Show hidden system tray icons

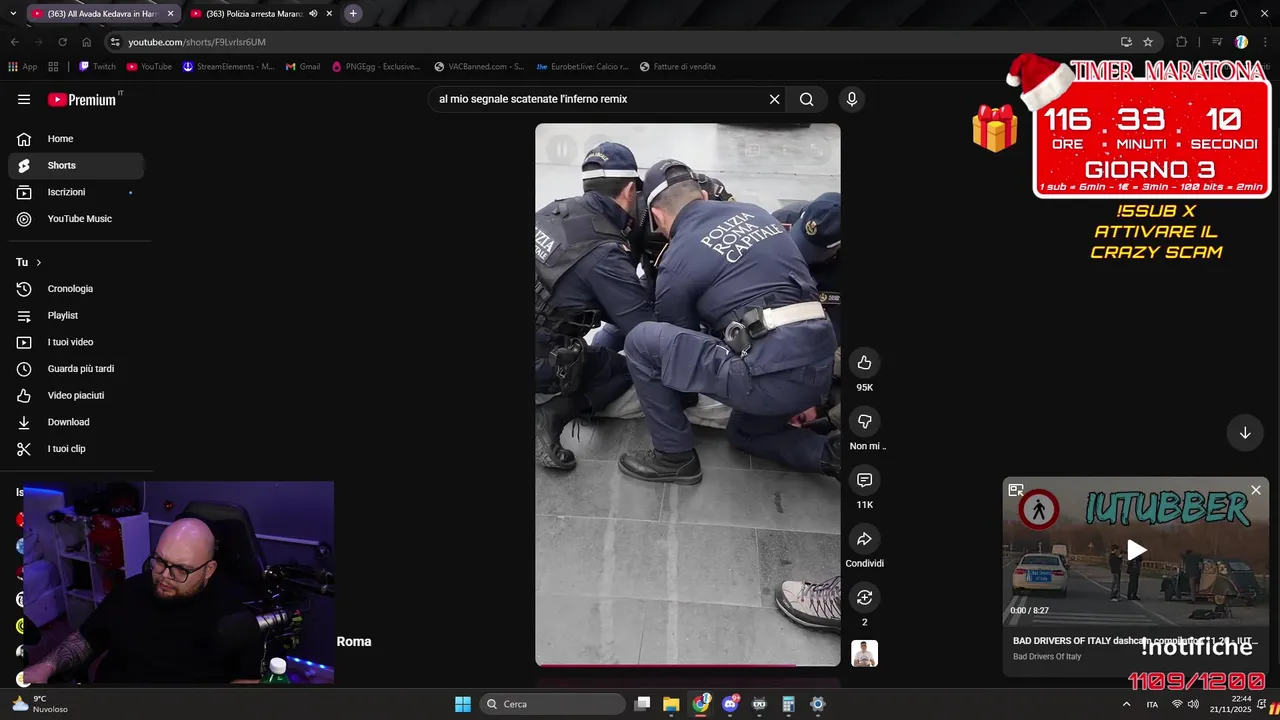tap(1127, 704)
